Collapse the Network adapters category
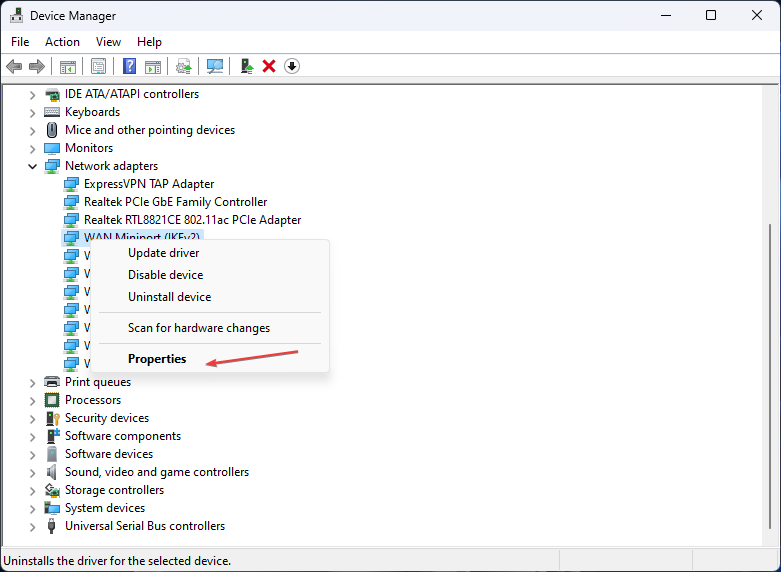Viewport: 781px width, 572px height. 33,166
